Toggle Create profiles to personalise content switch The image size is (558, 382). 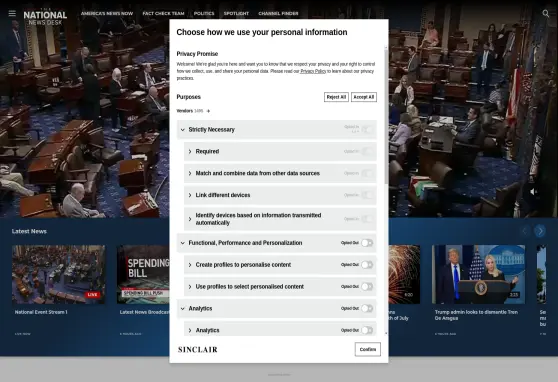[x=367, y=265]
